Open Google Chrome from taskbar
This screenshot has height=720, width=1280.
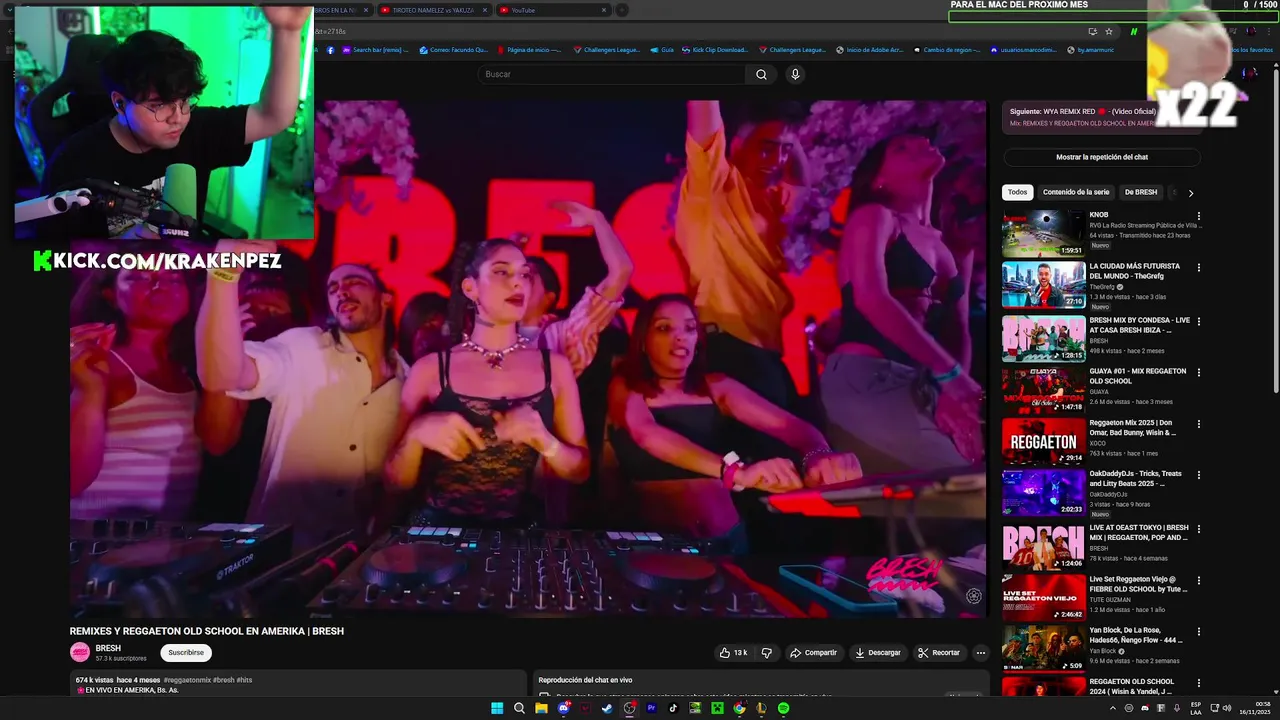(739, 708)
